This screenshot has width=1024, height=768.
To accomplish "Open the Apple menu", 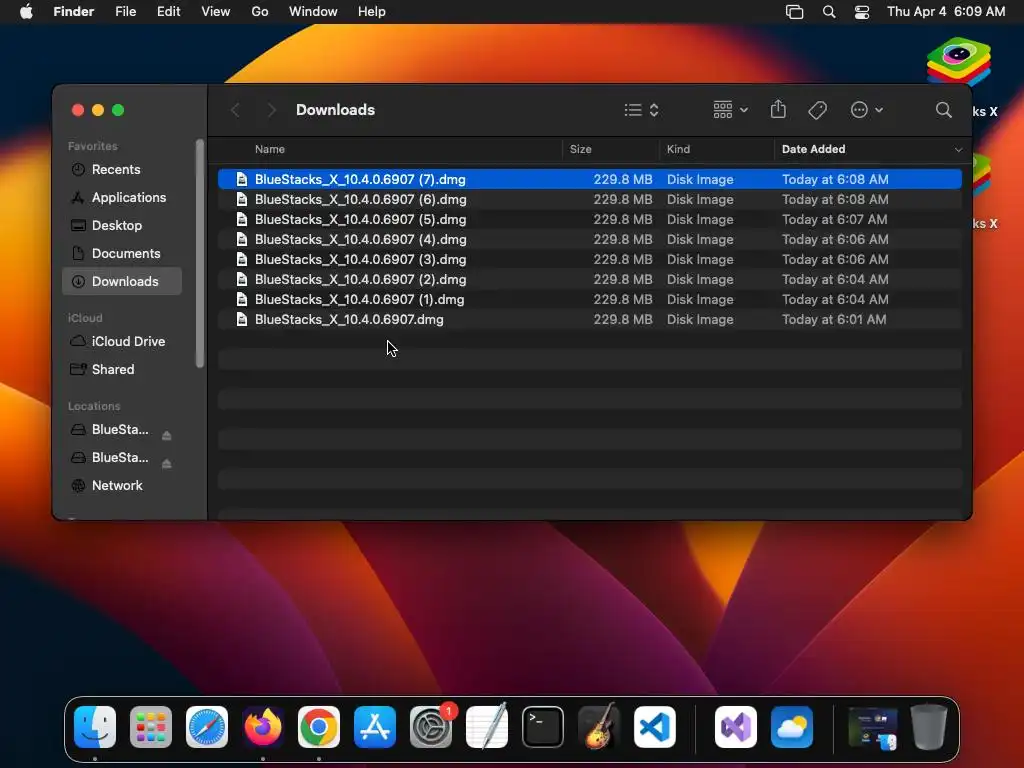I will coord(26,12).
